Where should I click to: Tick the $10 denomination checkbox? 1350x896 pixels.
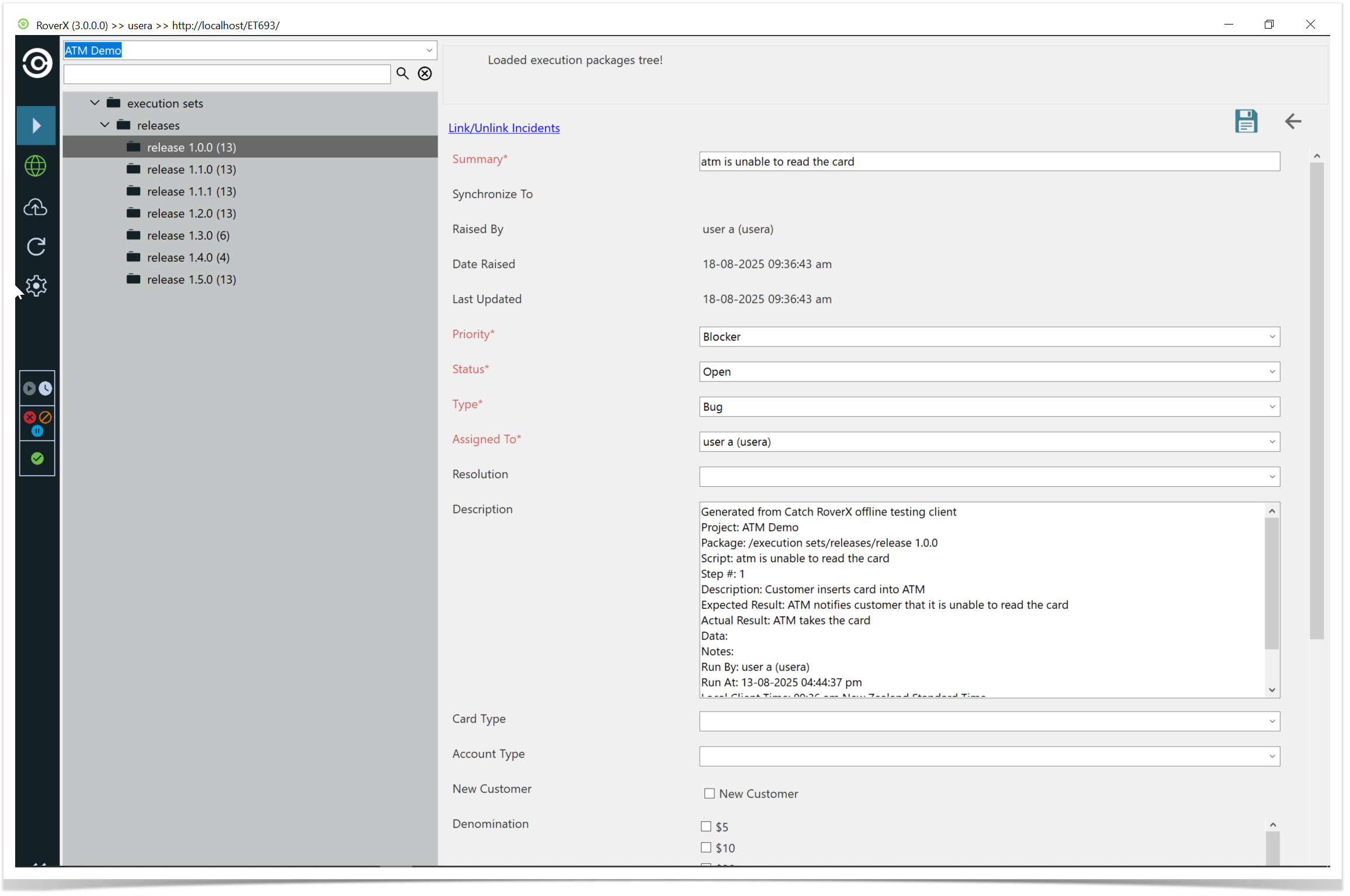point(706,848)
